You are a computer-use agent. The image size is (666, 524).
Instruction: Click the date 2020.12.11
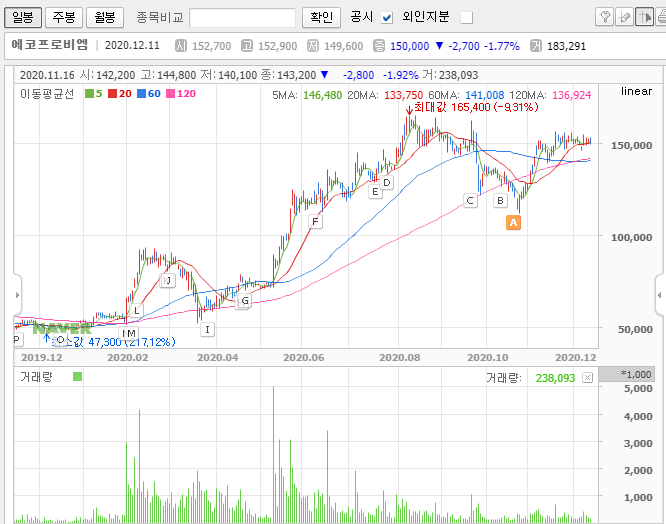coord(132,45)
